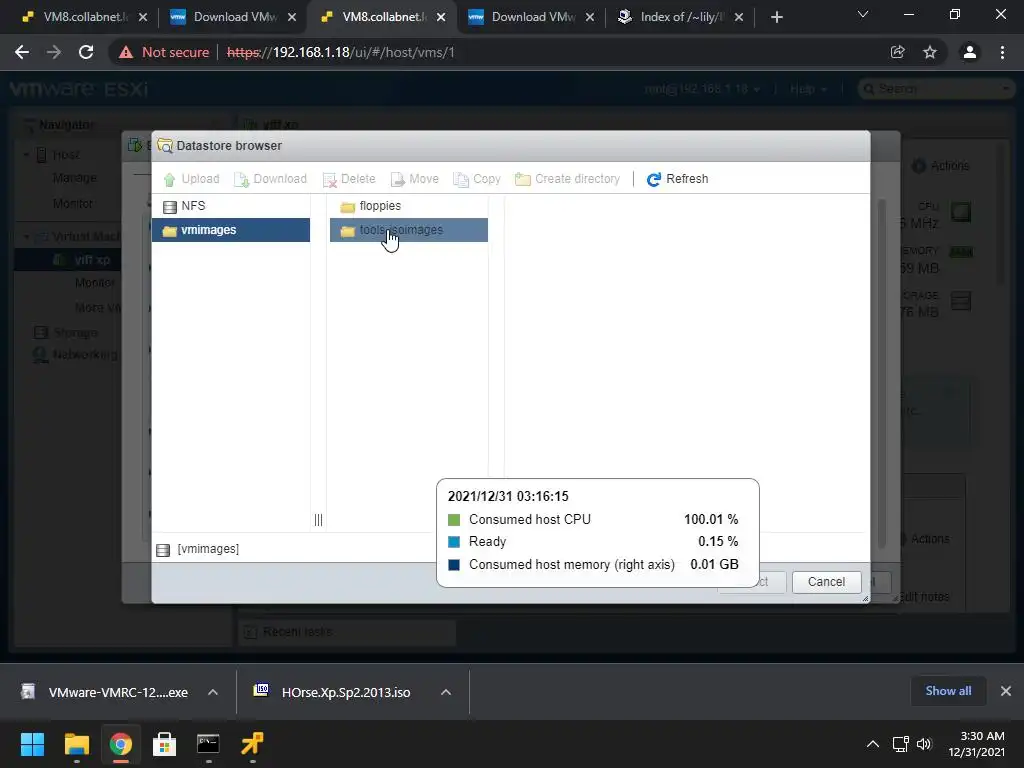Open the Chrome three-dot menu
Image resolution: width=1024 pixels, height=768 pixels.
coord(1002,52)
